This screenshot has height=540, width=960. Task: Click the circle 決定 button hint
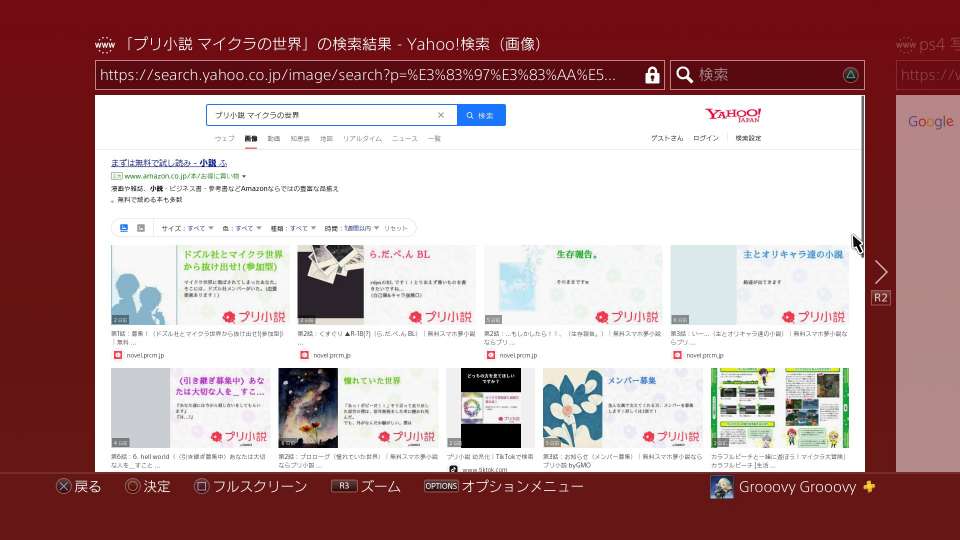click(x=148, y=487)
